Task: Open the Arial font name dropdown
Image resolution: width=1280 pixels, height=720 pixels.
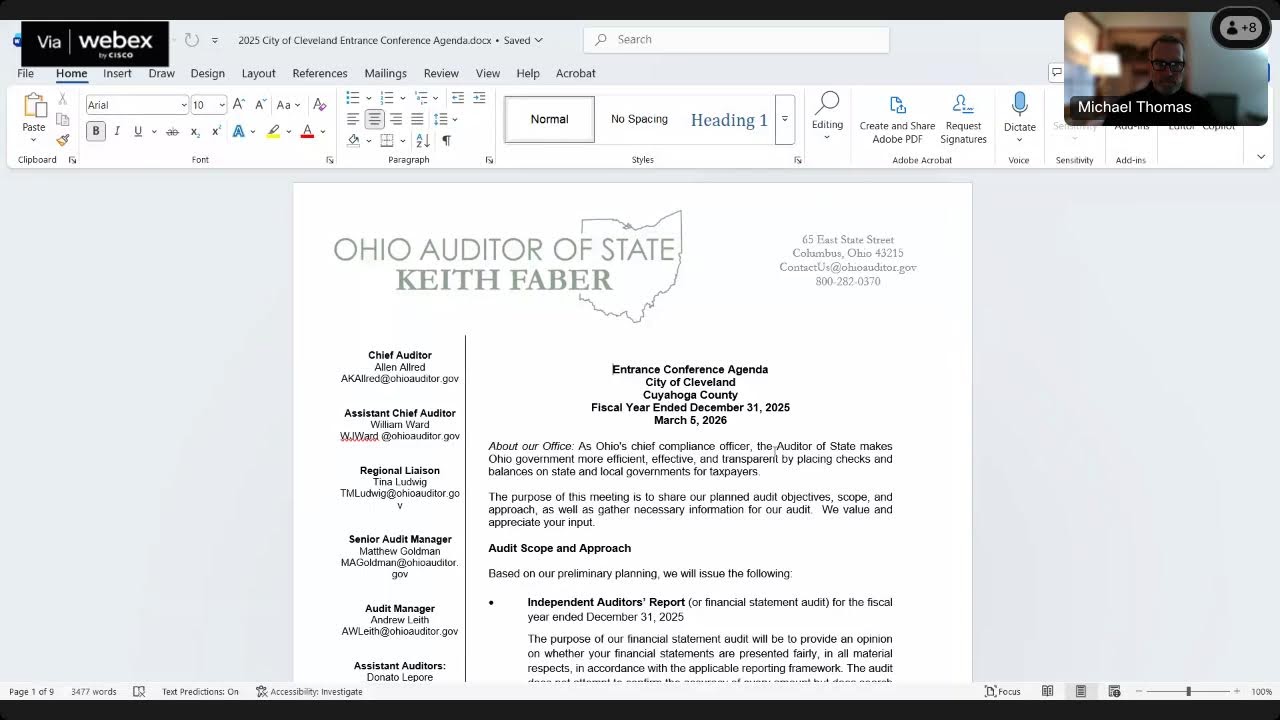Action: [184, 105]
